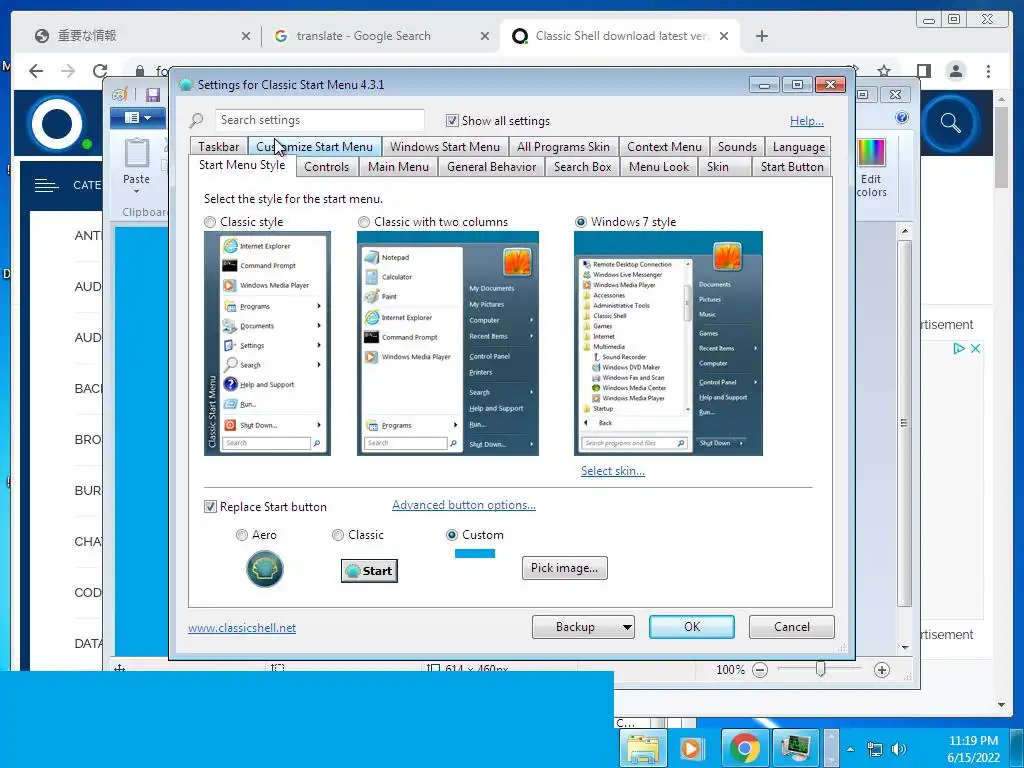Screen dimensions: 1024x768
Task: Show hidden tray icons arrow
Action: click(x=850, y=749)
